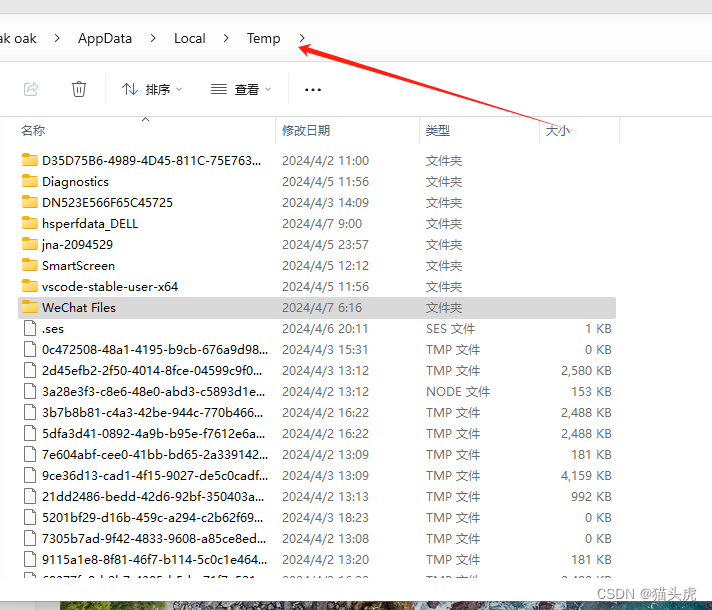The height and width of the screenshot is (610, 712).
Task: Open the 查看 view dropdown
Action: pyautogui.click(x=241, y=89)
